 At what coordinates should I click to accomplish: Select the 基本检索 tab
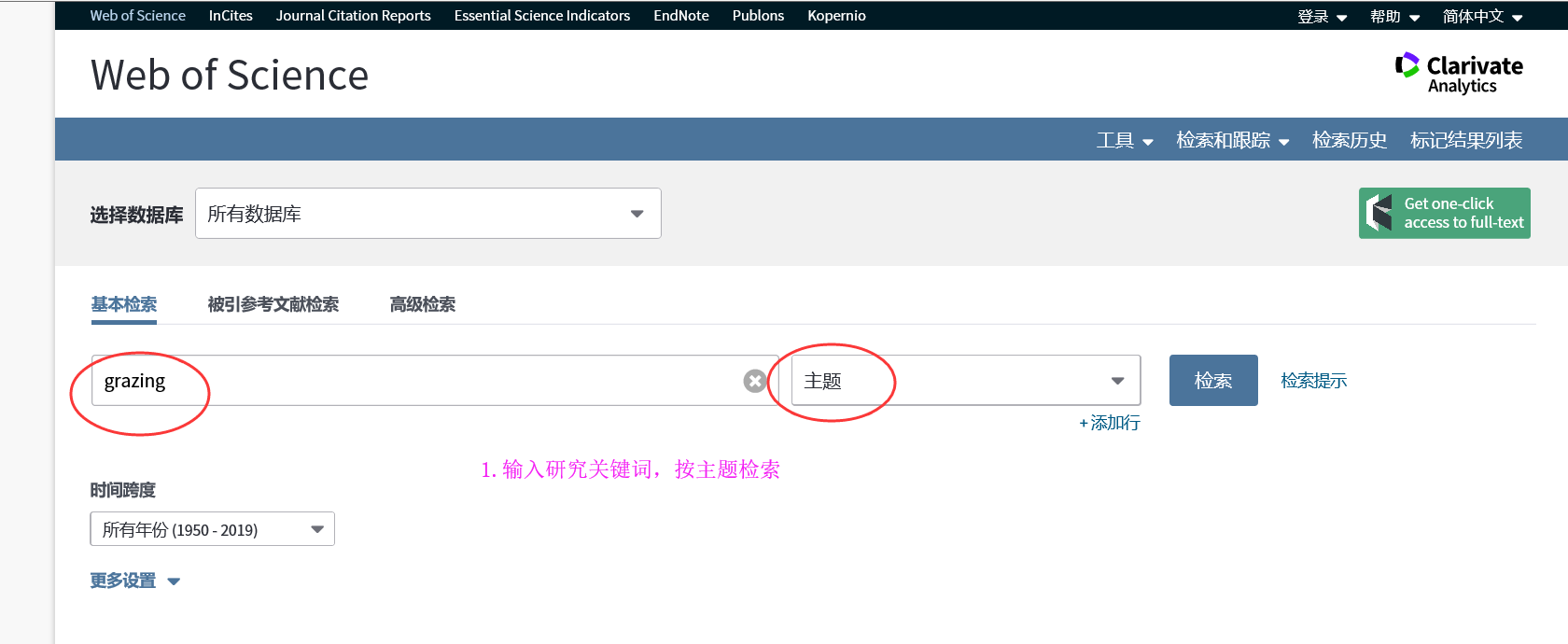(x=124, y=304)
